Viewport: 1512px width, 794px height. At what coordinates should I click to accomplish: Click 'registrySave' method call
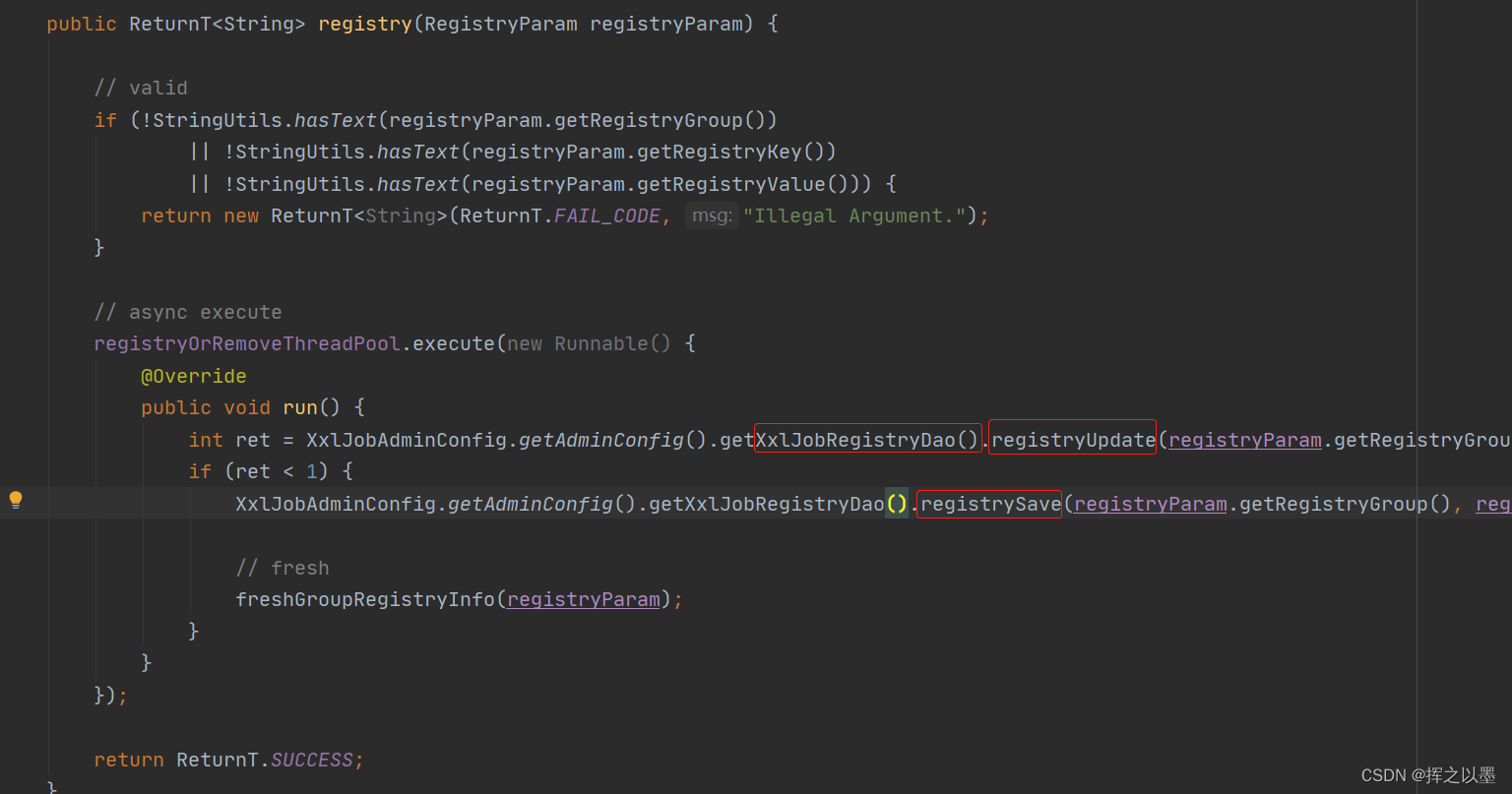(990, 504)
